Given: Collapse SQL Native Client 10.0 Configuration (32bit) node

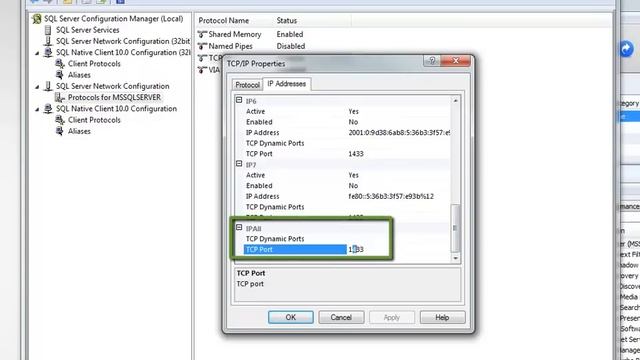Looking at the screenshot, I should 37,53.
